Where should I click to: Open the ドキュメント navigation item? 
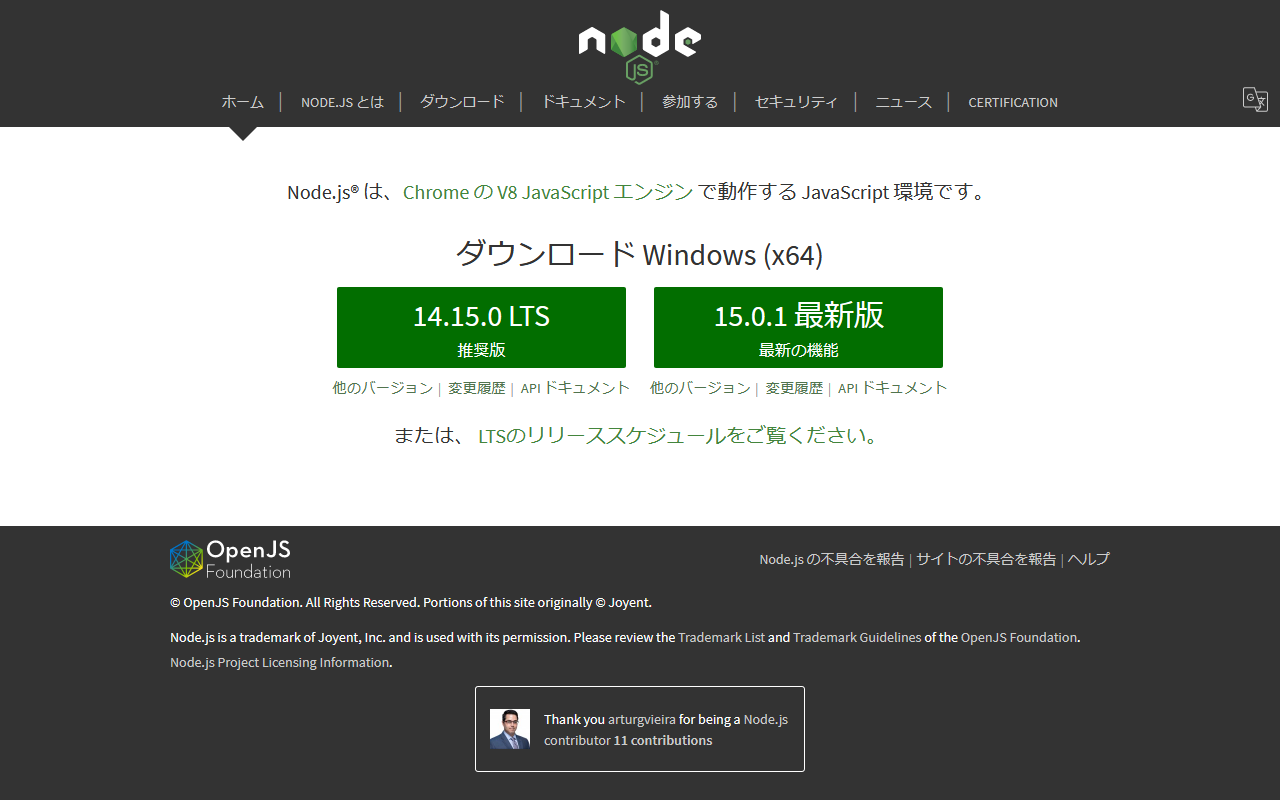[584, 102]
